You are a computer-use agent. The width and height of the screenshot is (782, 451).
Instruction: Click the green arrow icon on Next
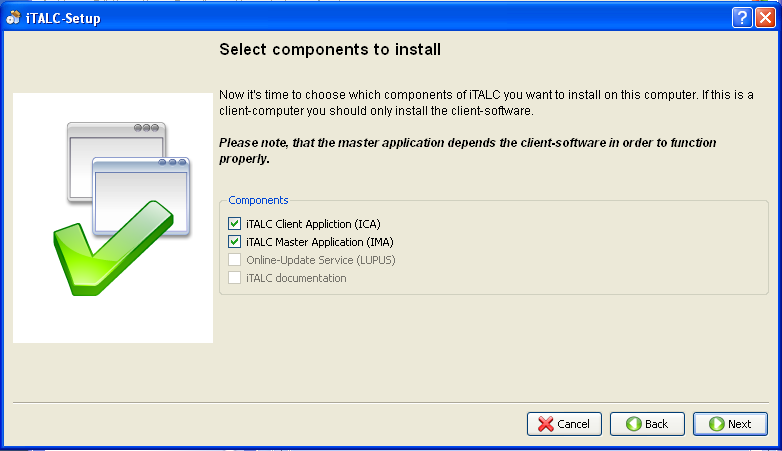[716, 424]
